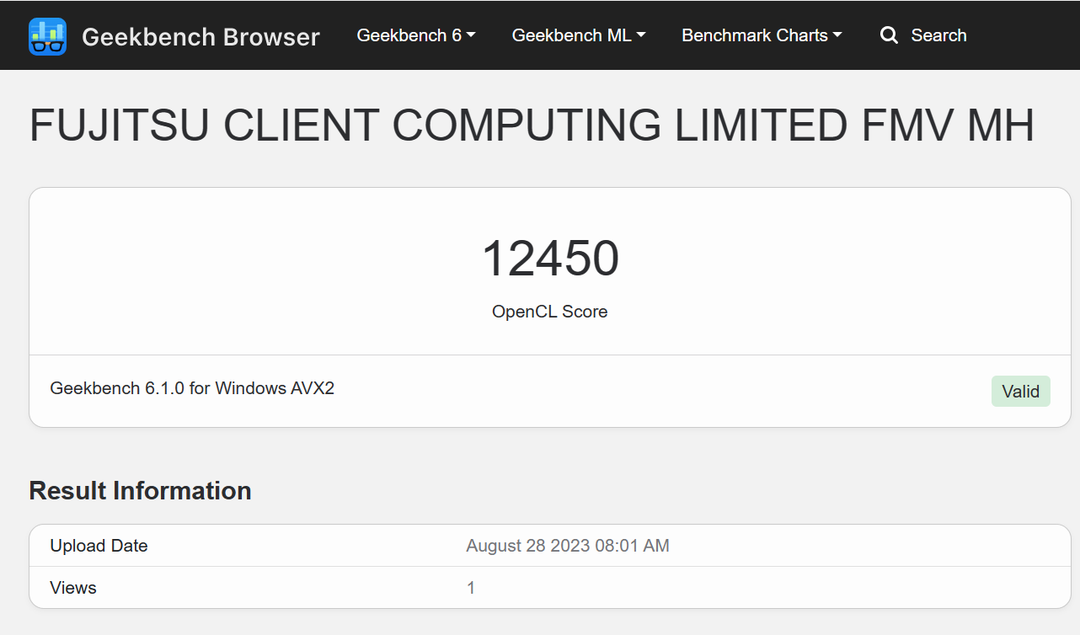Expand the caret arrow beside Geekbench ML
Screen dimensions: 1080x635
tap(641, 35)
